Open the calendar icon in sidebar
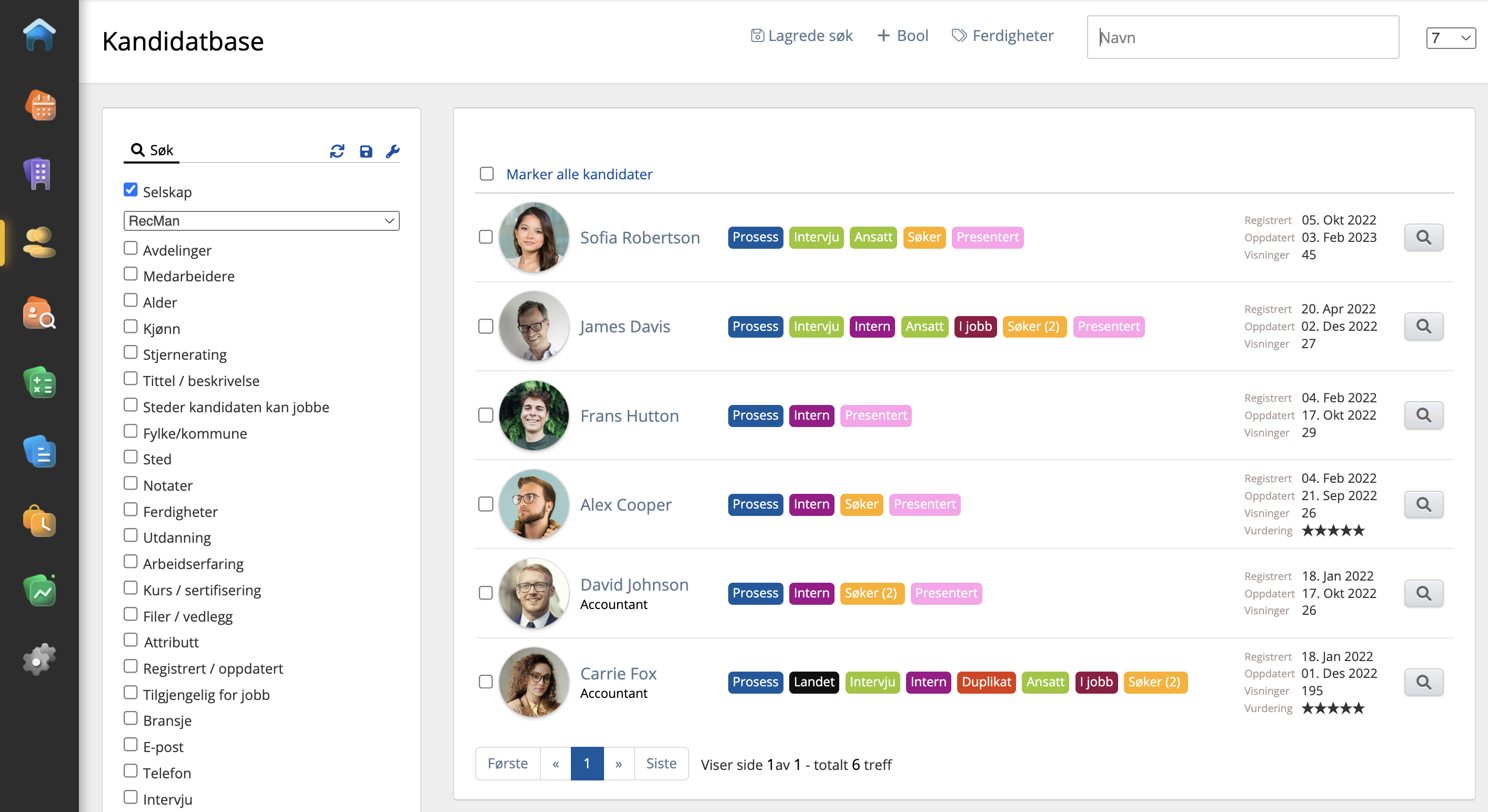Viewport: 1488px width, 812px height. pyautogui.click(x=39, y=105)
